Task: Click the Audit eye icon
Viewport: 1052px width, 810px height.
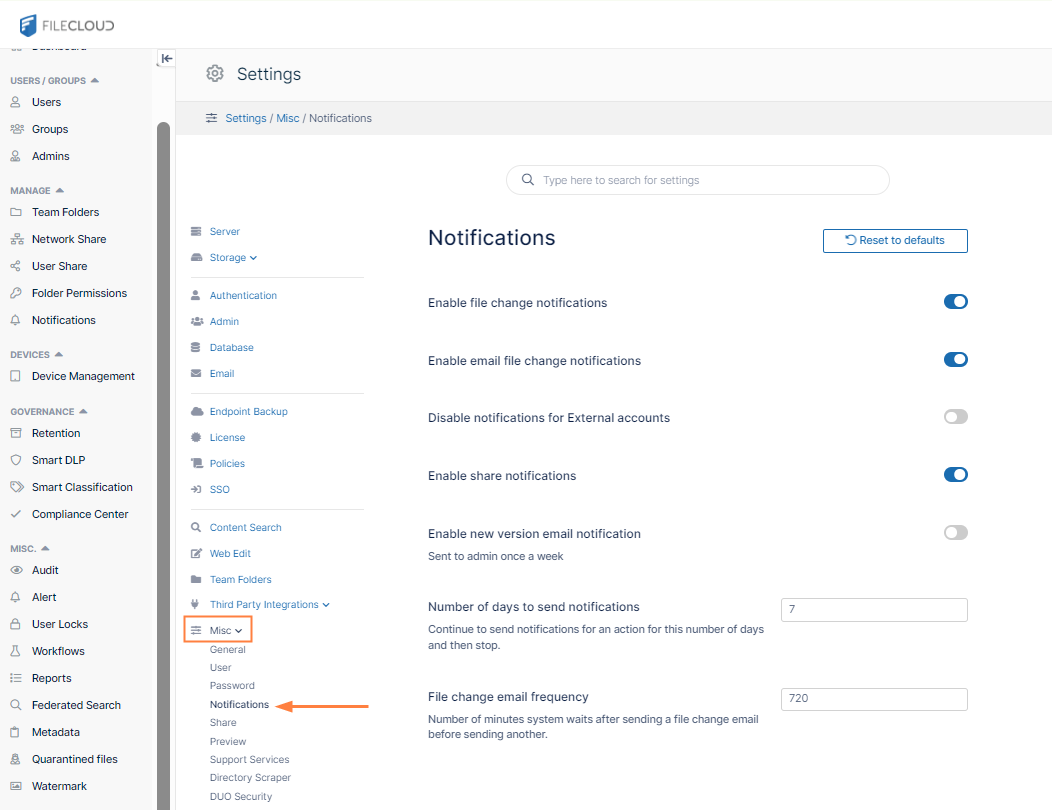Action: click(16, 570)
